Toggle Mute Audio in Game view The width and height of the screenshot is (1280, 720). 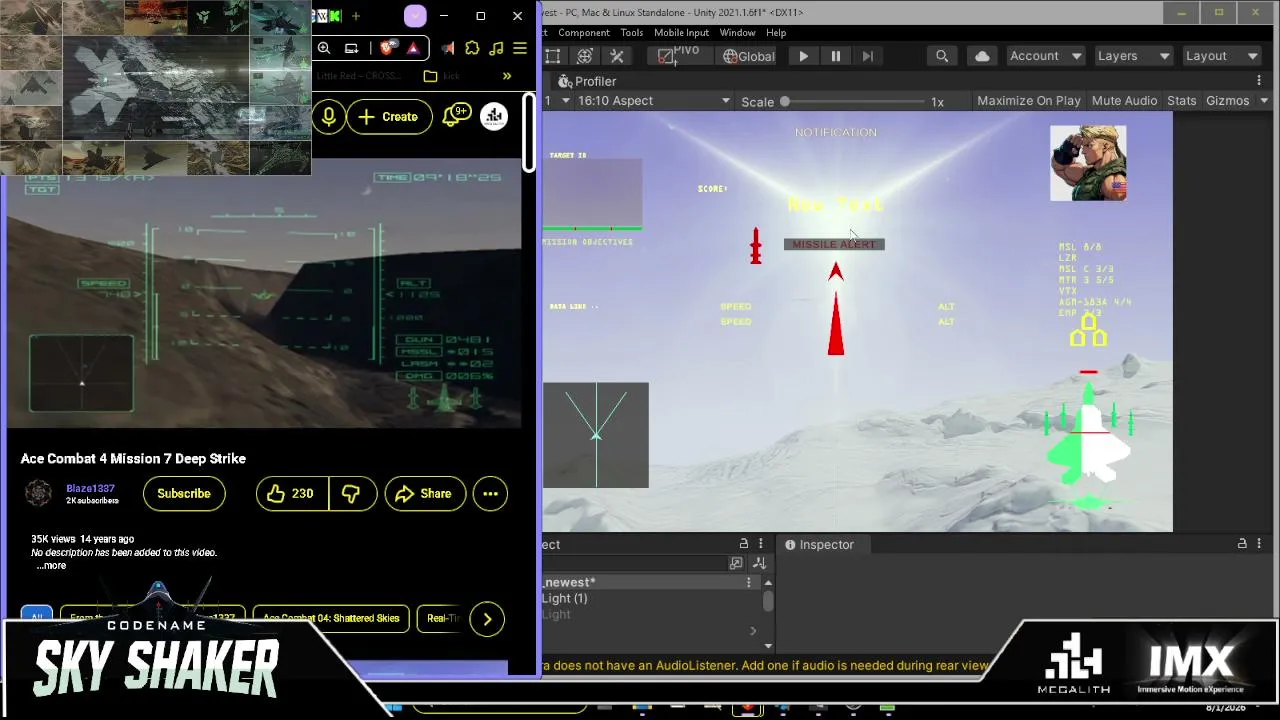[1124, 101]
